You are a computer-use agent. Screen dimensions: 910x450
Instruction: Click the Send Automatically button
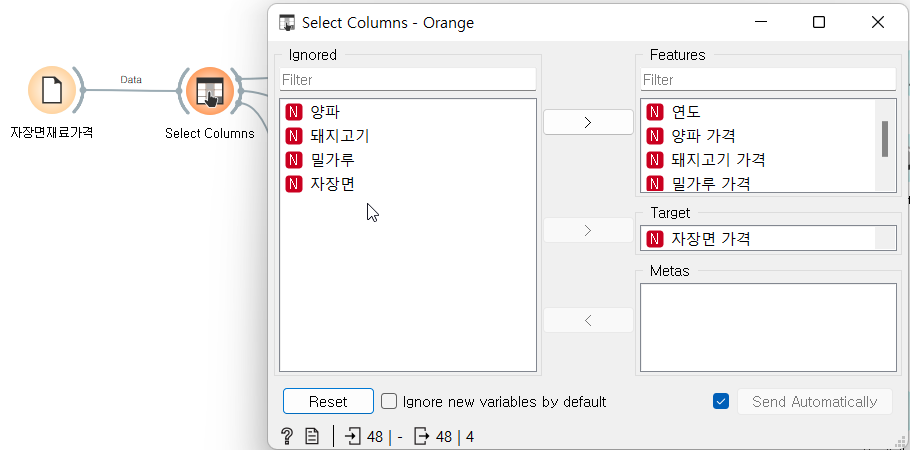(x=814, y=401)
